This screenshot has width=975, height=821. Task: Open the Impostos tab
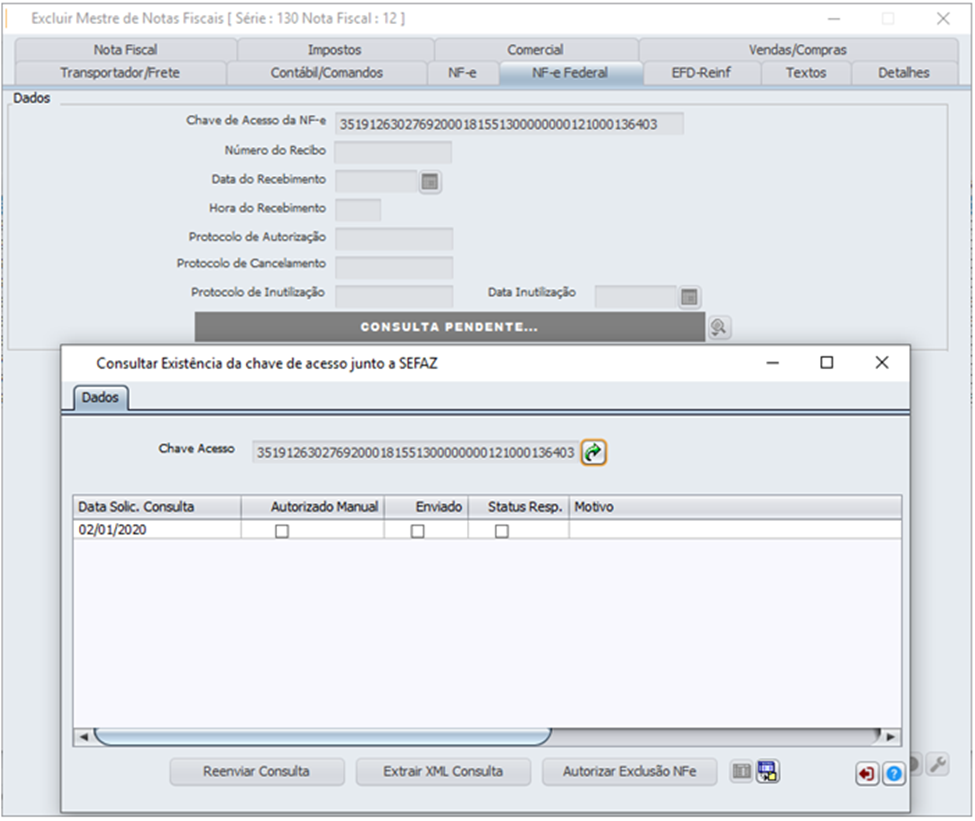point(335,50)
